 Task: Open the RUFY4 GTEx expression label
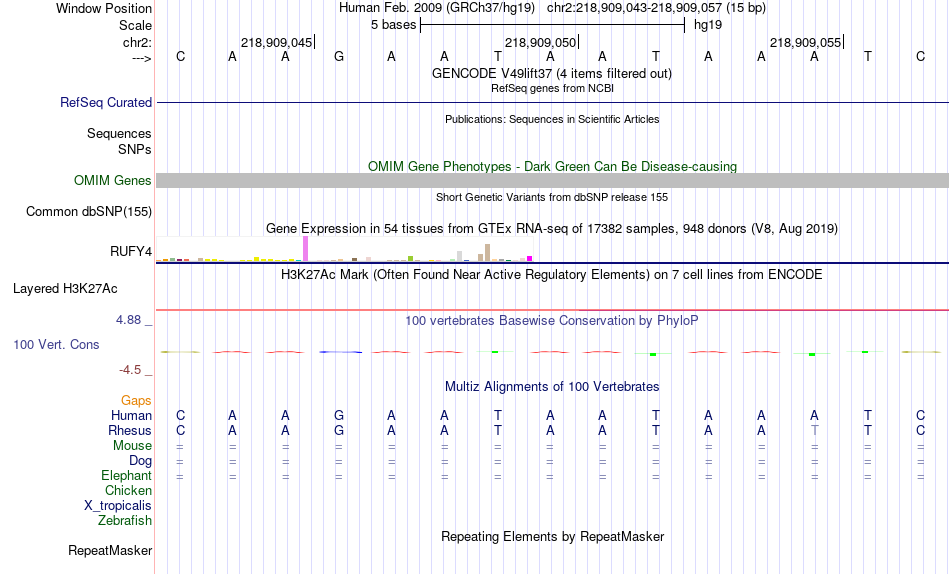pyautogui.click(x=130, y=252)
